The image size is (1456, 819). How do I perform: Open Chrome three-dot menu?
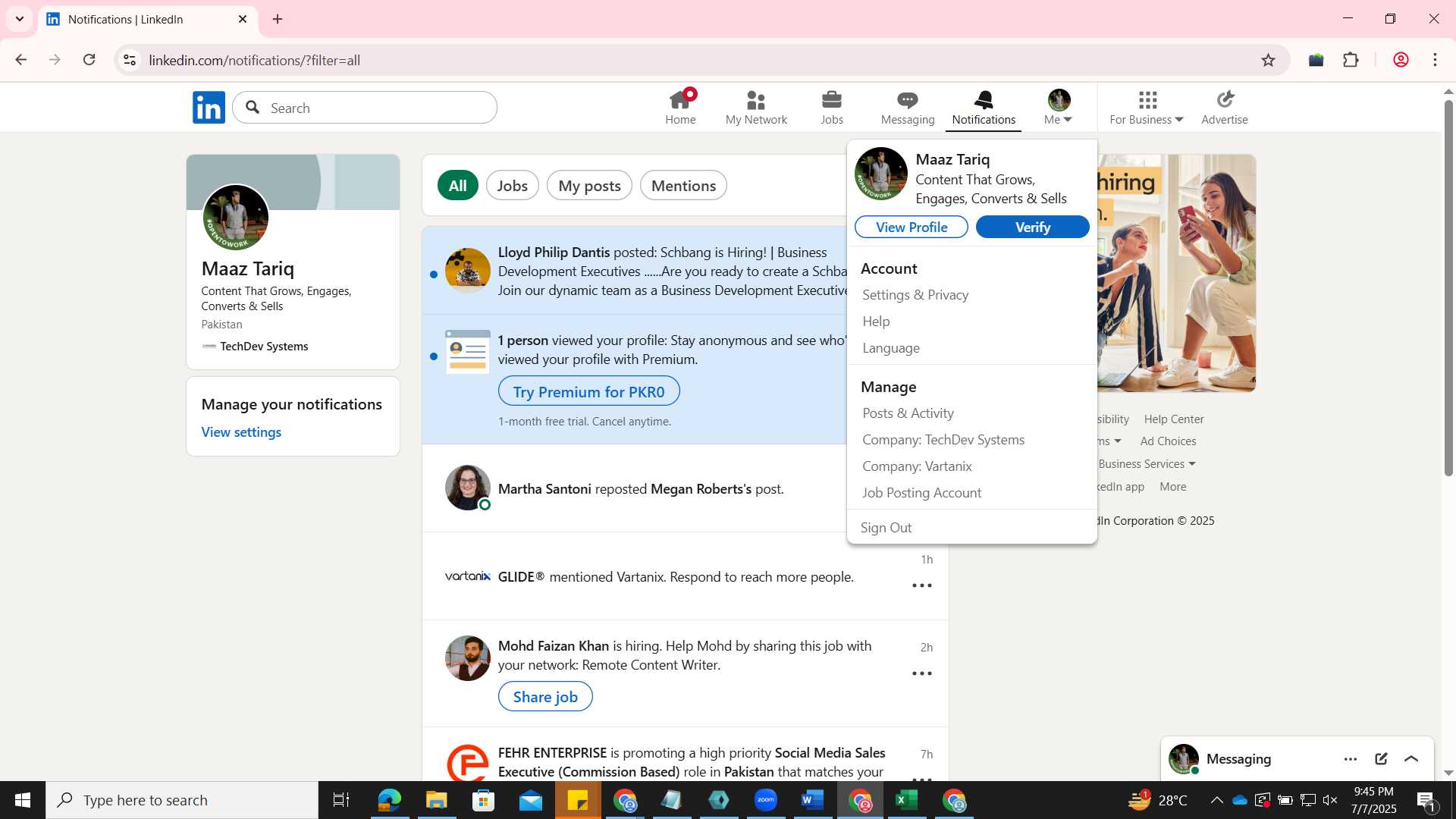click(1435, 60)
